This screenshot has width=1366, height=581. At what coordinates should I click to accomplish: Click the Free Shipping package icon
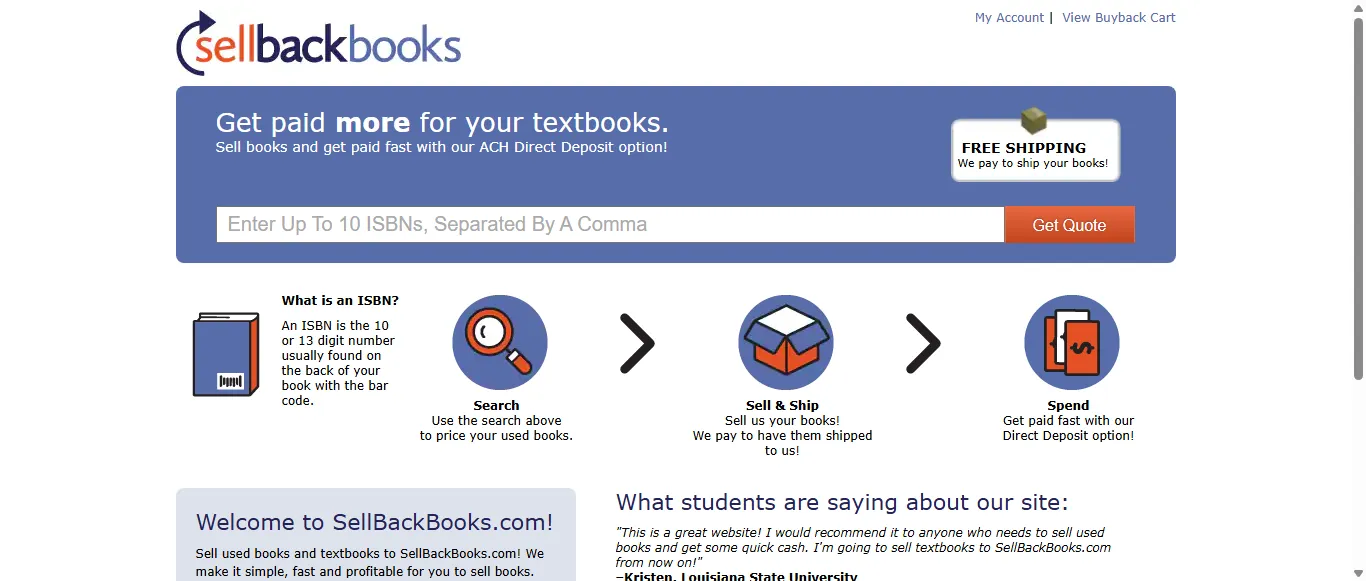tap(1034, 120)
